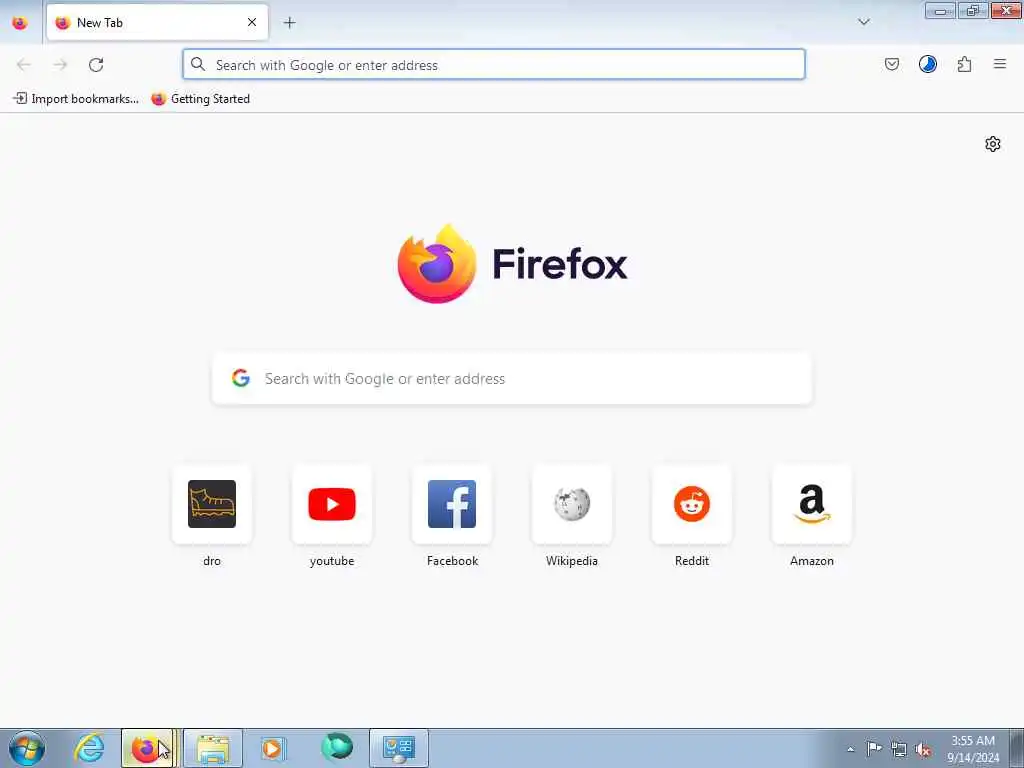Go back one page
The width and height of the screenshot is (1024, 768).
pos(24,65)
